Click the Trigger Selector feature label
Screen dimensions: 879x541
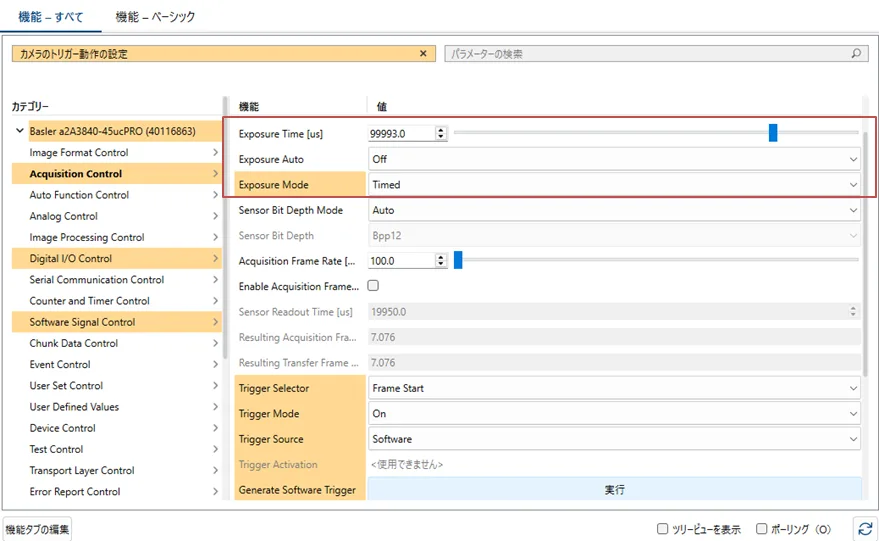(x=274, y=388)
